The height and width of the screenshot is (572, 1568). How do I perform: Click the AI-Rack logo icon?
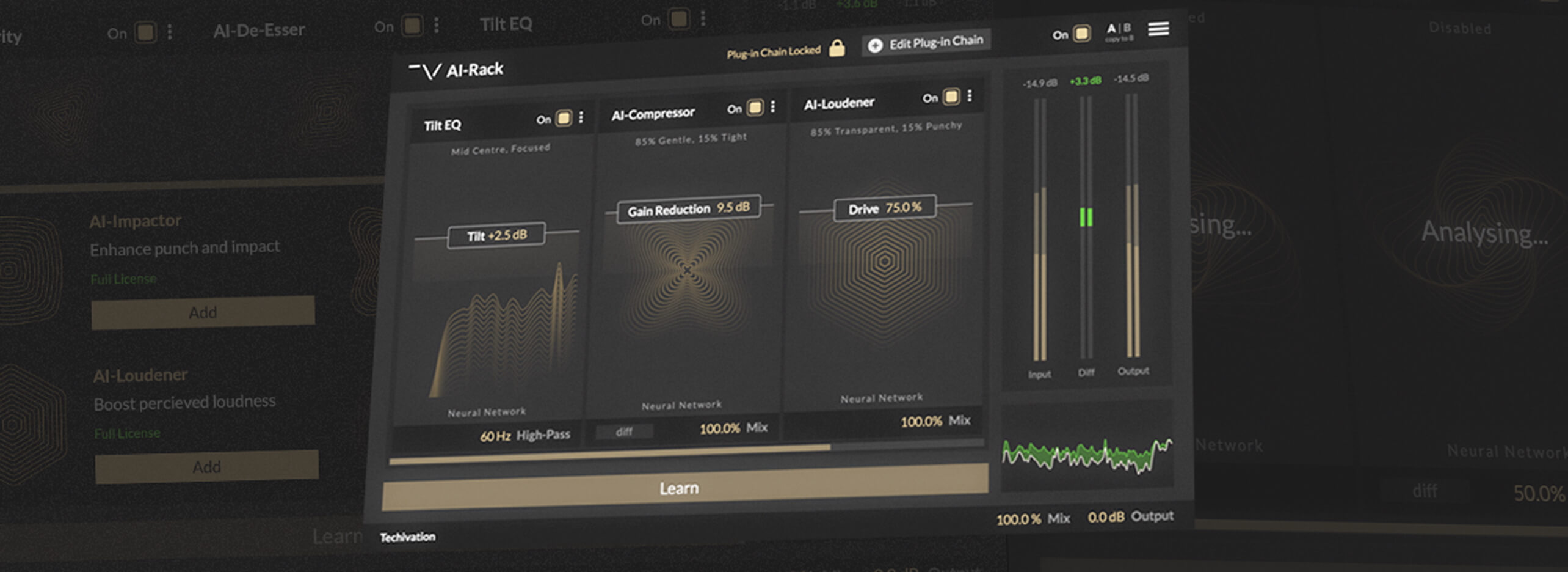pos(424,68)
